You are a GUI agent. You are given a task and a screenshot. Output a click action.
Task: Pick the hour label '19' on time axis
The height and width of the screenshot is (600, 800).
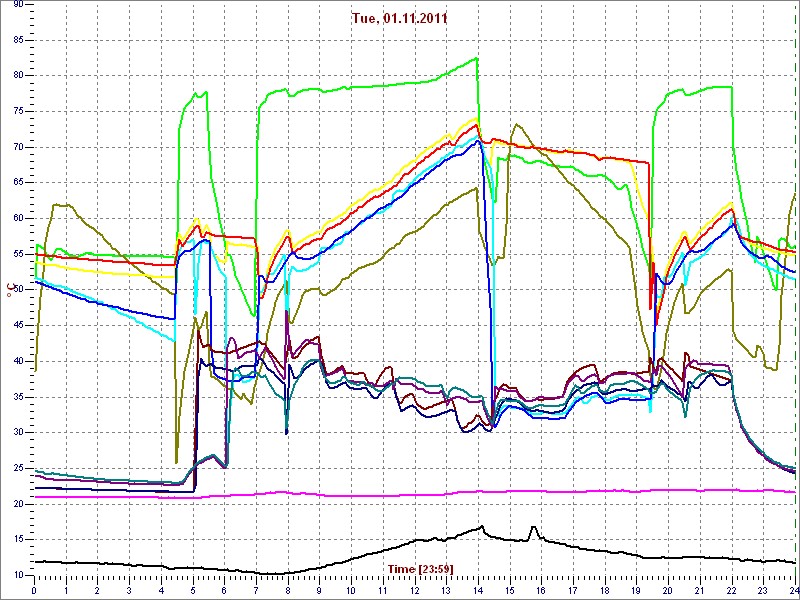636,589
